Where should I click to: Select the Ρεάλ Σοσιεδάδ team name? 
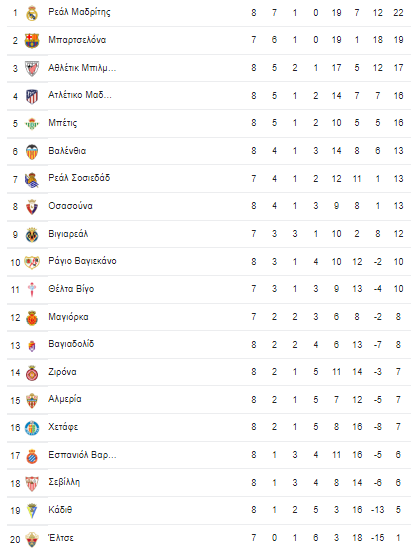tap(79, 178)
